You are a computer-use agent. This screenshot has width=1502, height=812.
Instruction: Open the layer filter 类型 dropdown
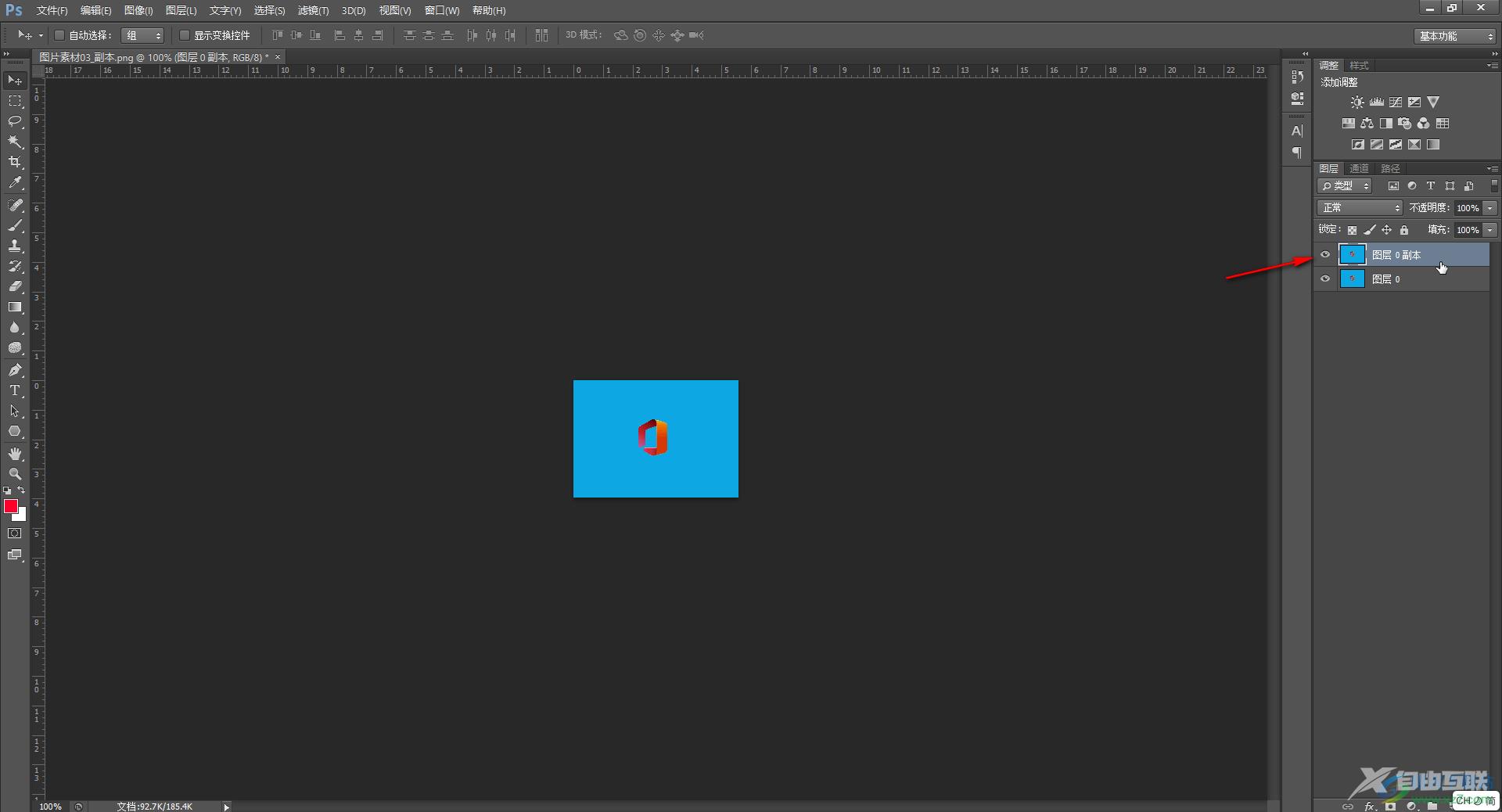point(1345,186)
